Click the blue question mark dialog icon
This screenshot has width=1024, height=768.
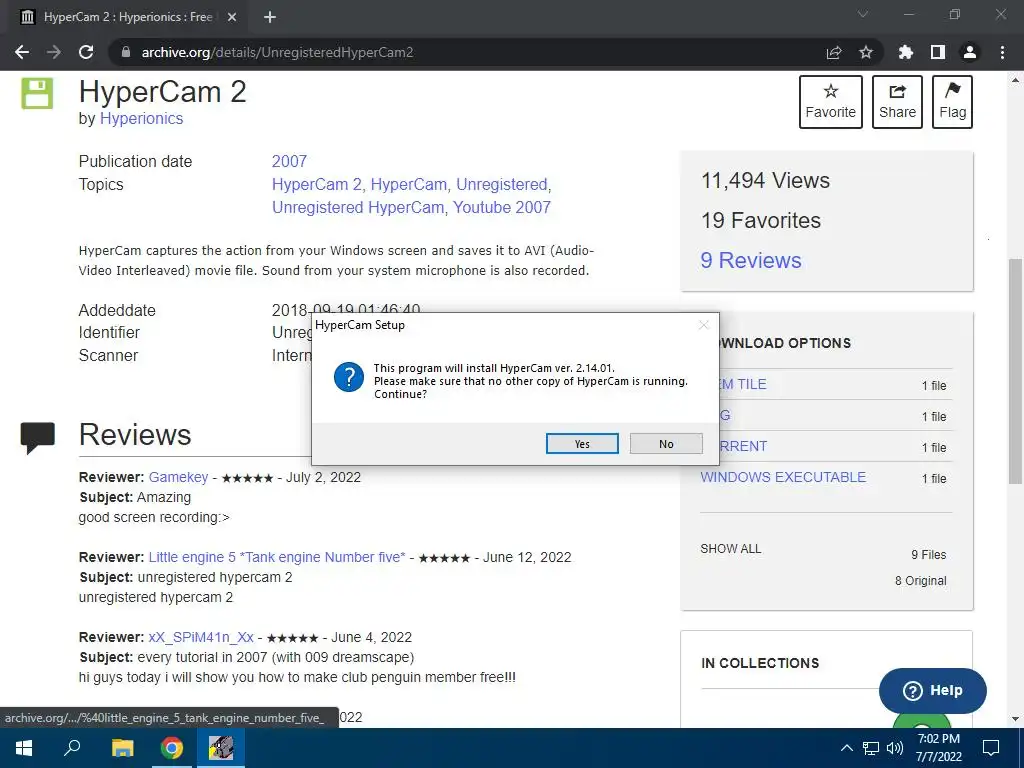349,377
